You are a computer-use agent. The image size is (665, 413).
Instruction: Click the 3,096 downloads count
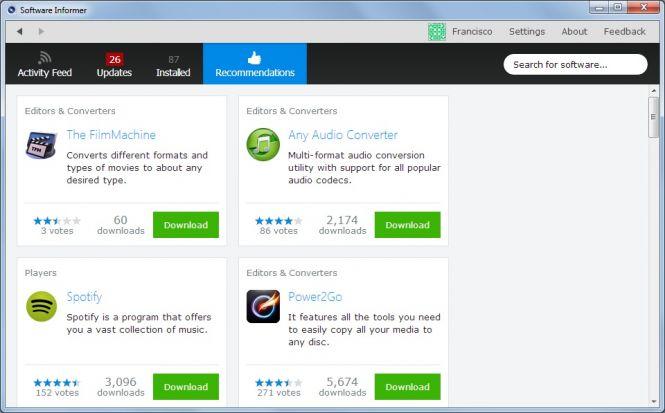click(x=121, y=387)
